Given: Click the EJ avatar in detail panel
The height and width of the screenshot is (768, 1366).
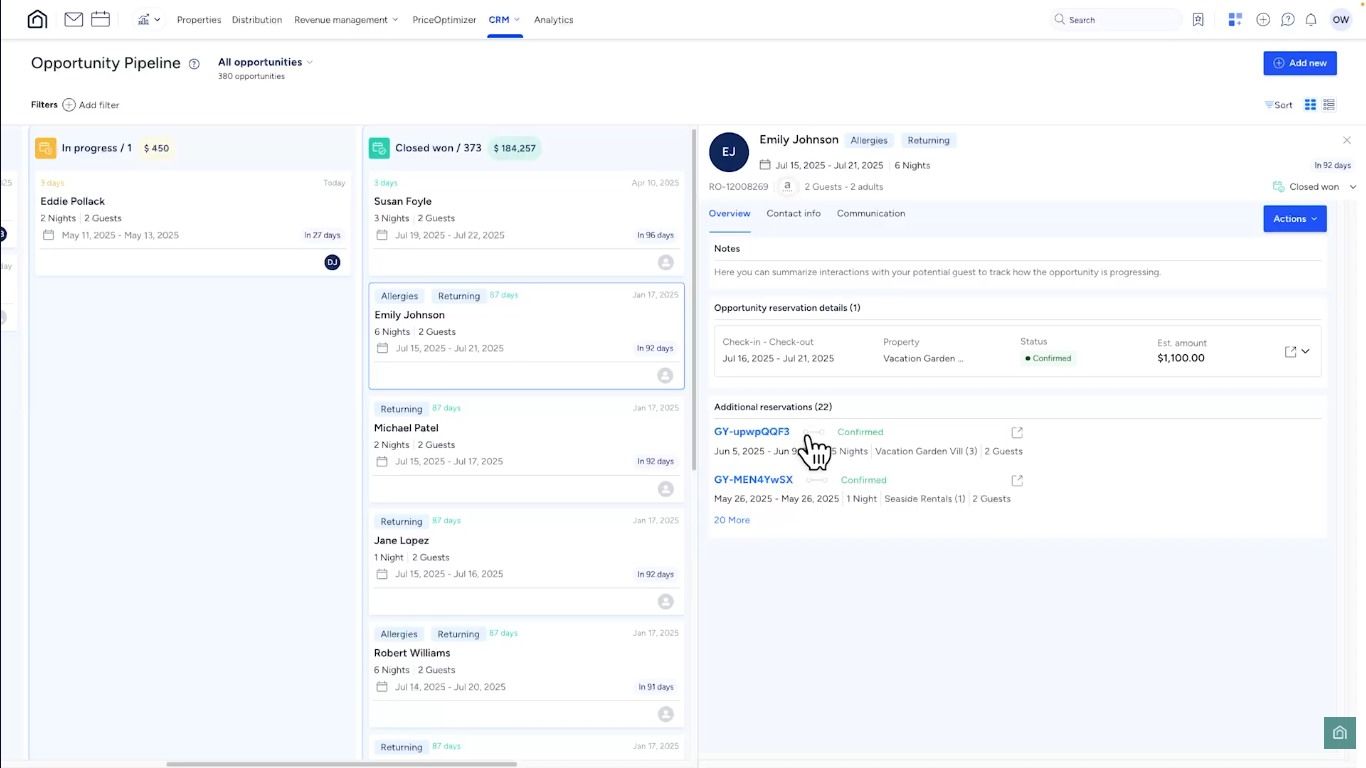Looking at the screenshot, I should 729,152.
